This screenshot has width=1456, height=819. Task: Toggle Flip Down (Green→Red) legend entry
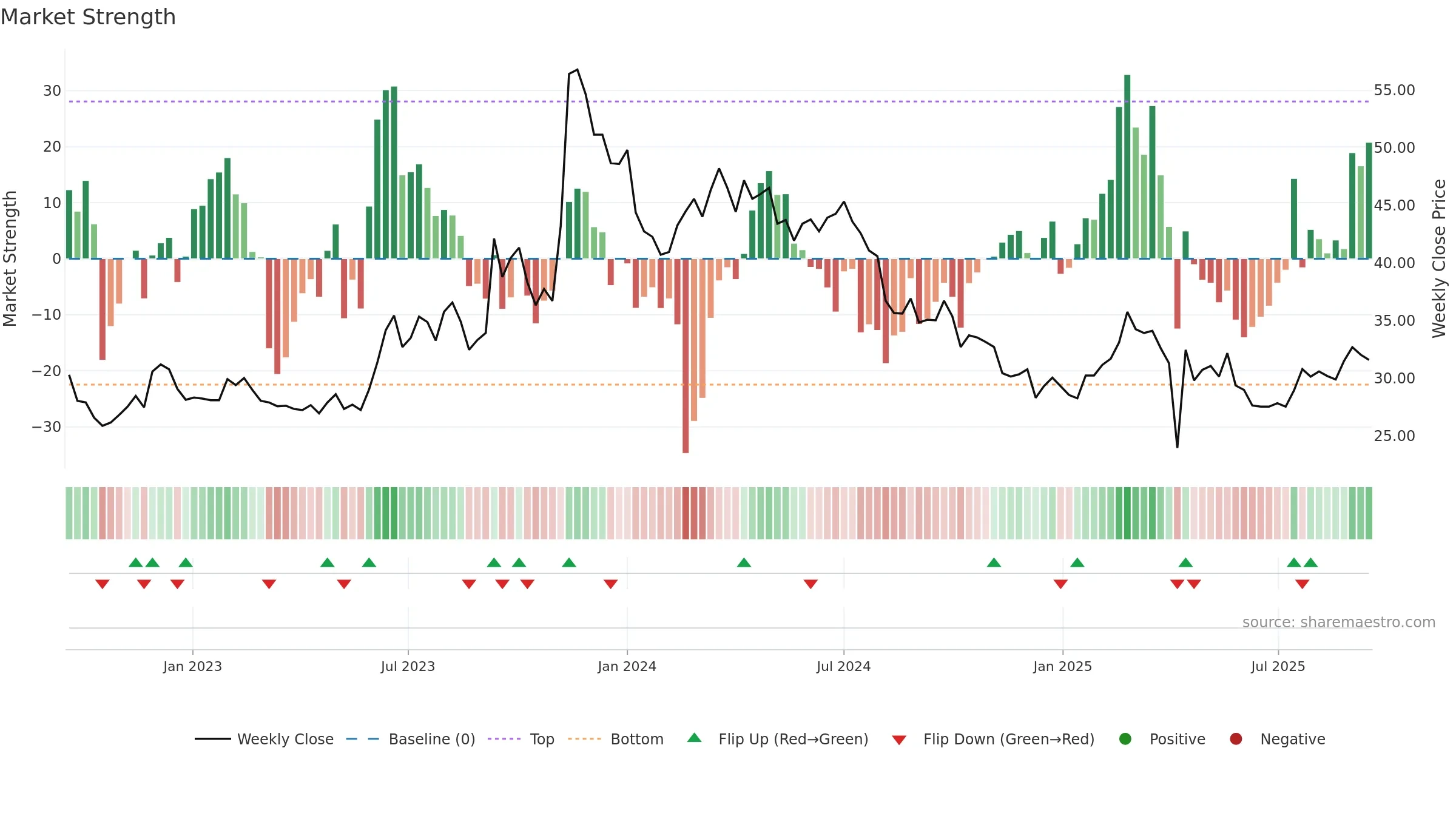pyautogui.click(x=993, y=739)
